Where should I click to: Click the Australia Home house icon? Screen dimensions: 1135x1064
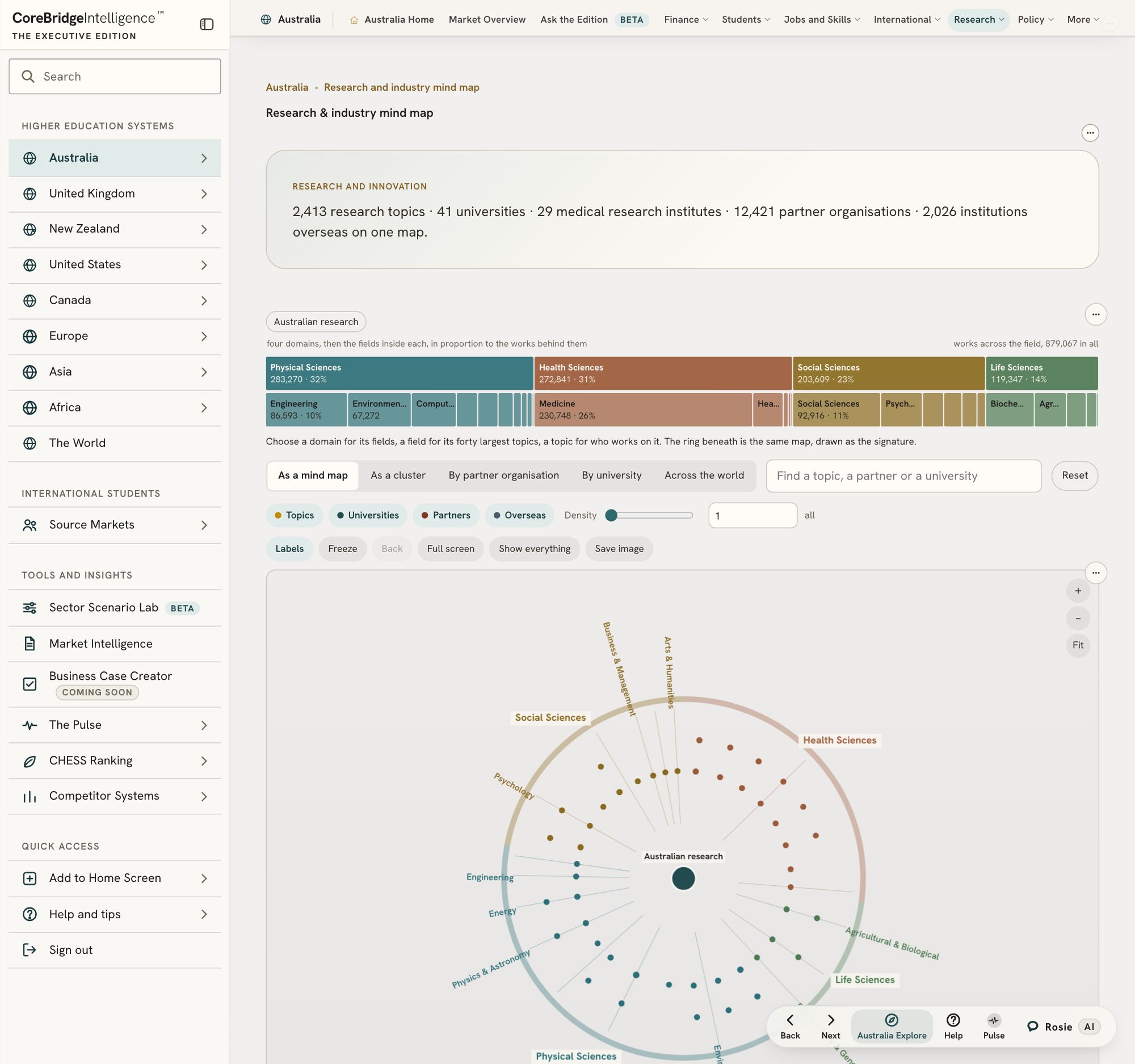point(354,20)
